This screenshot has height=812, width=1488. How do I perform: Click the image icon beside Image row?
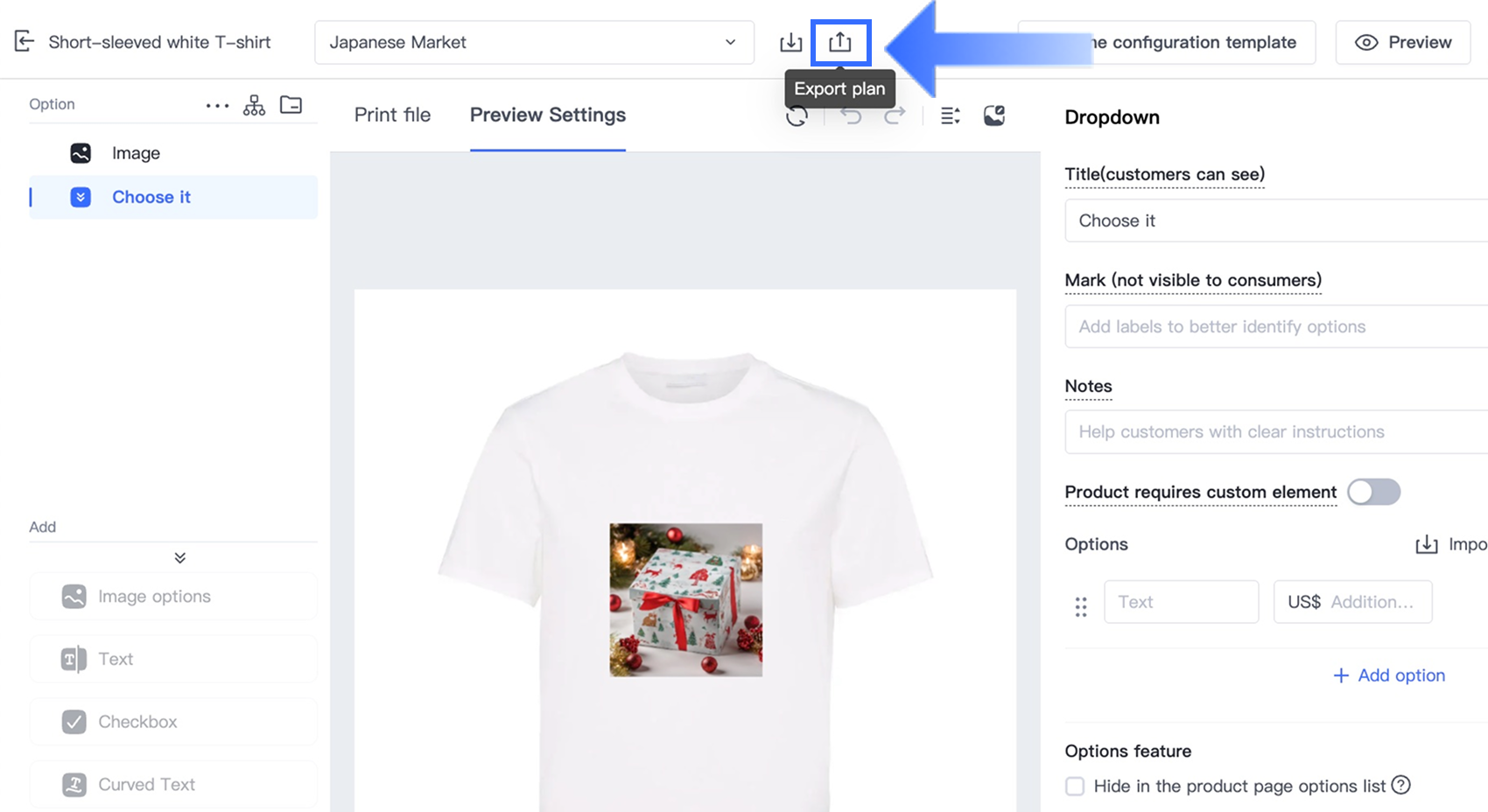coord(81,153)
